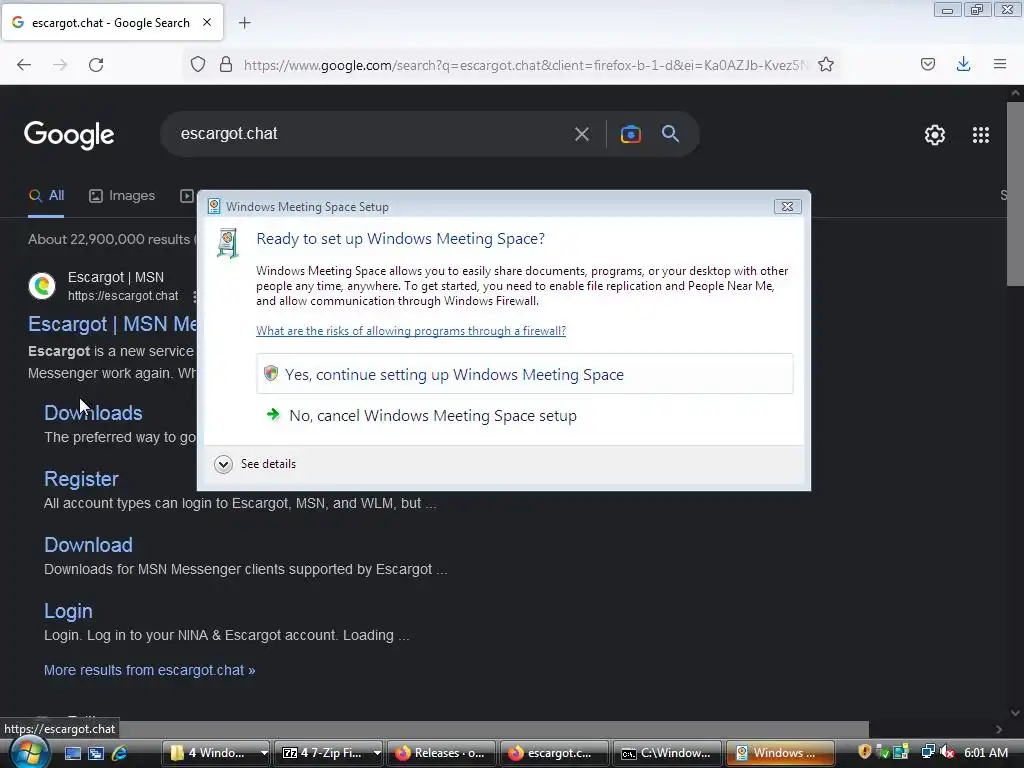Open the Firefox hamburger menu
This screenshot has height=768, width=1024.
[x=1000, y=64]
